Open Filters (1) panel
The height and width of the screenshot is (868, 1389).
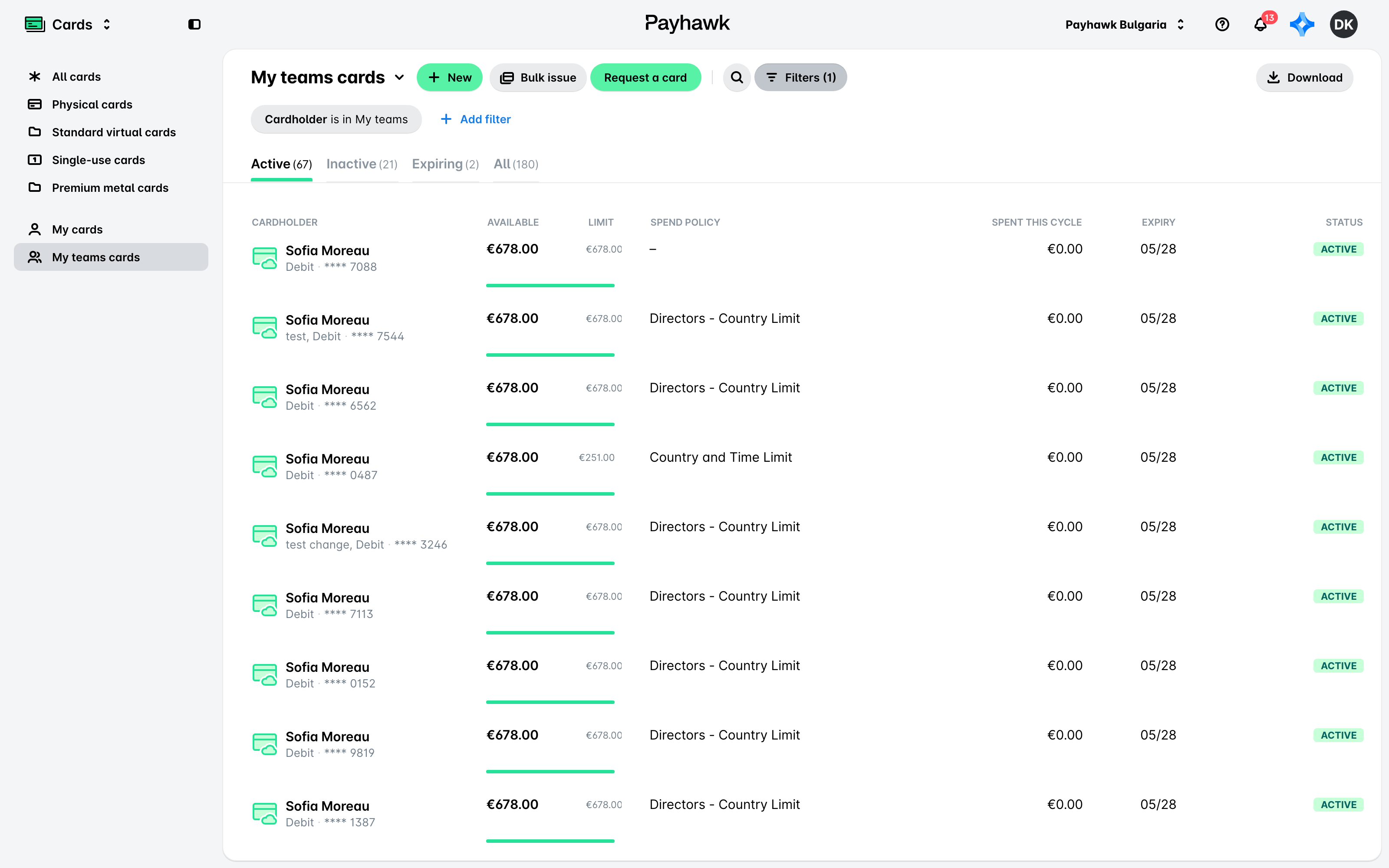[x=800, y=78]
